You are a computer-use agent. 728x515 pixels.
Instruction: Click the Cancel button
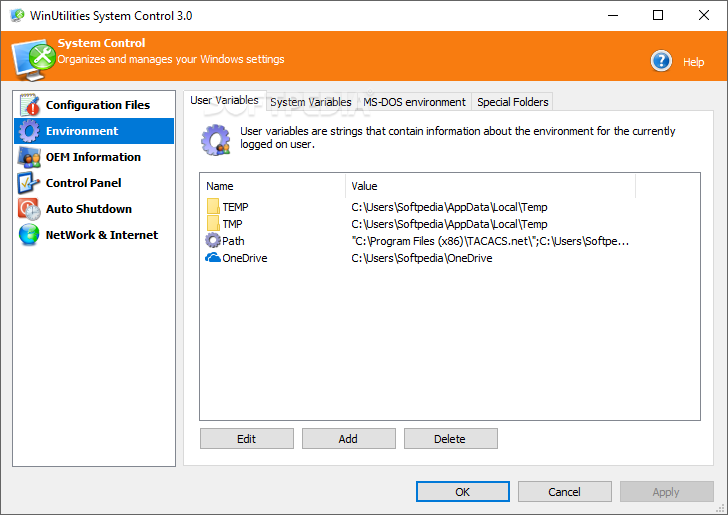pos(565,491)
